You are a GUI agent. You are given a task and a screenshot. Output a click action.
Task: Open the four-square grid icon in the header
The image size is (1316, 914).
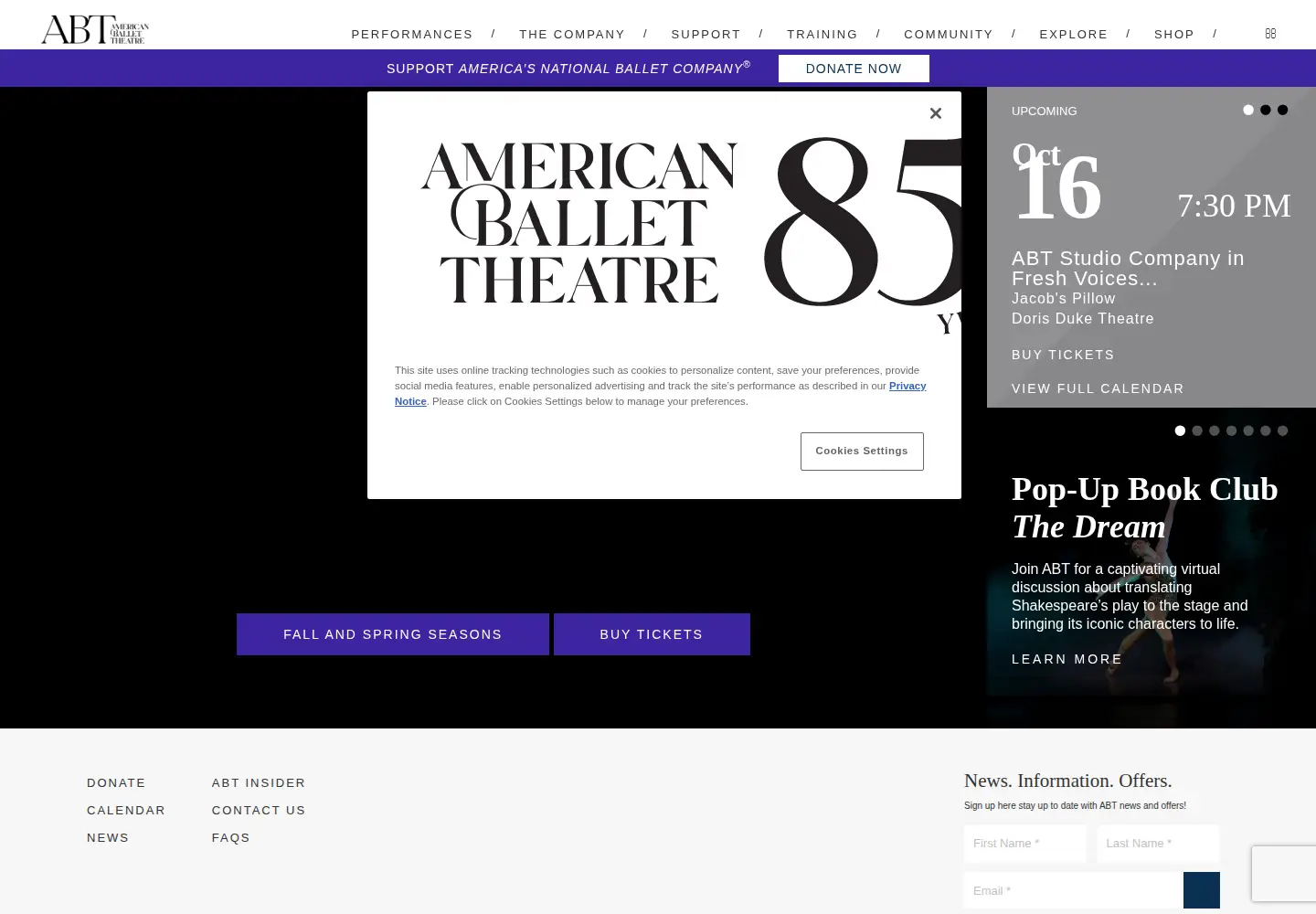(x=1270, y=34)
